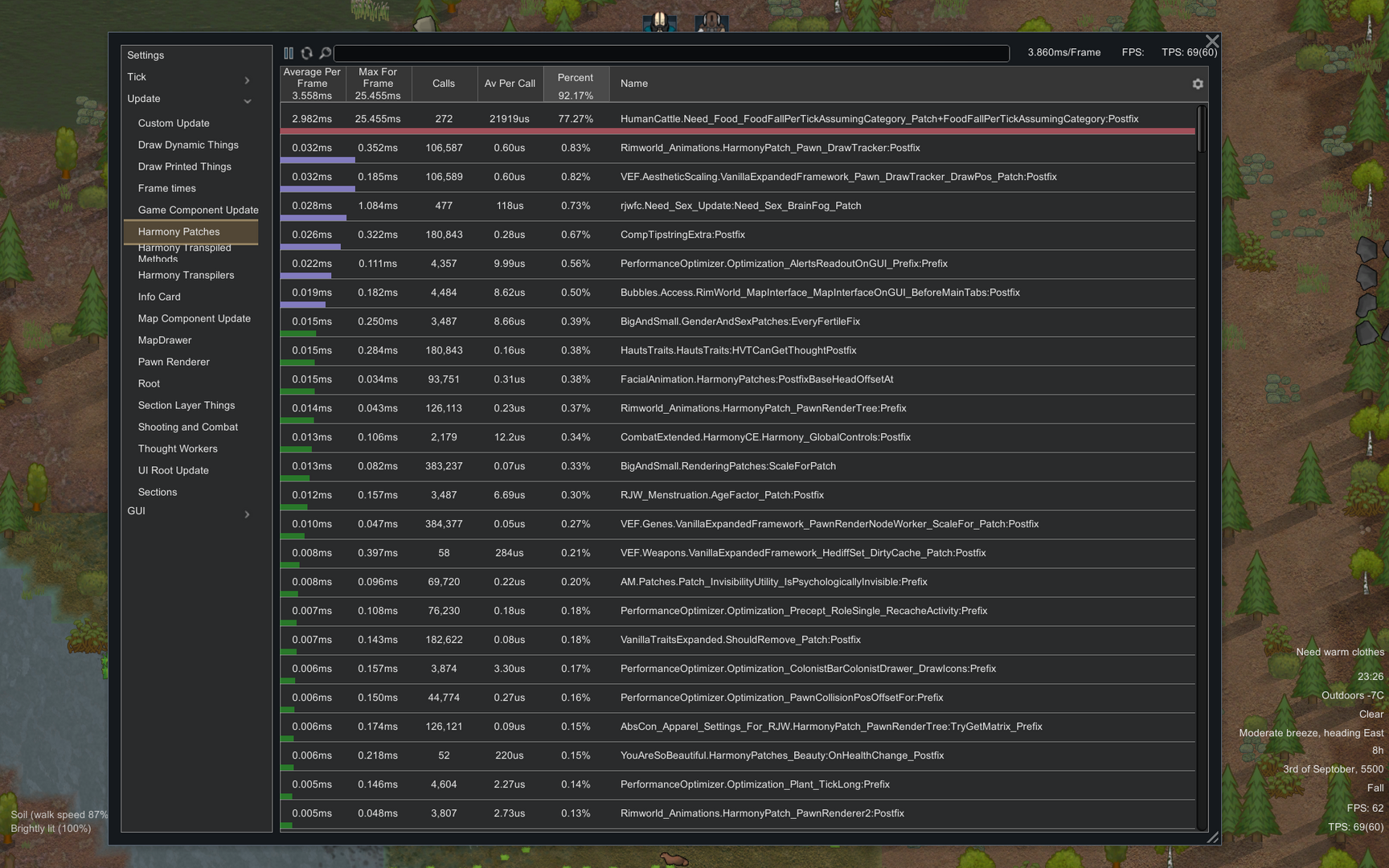Select rjwfc.Need_Sex_Update BrainFog row

pos(738,207)
